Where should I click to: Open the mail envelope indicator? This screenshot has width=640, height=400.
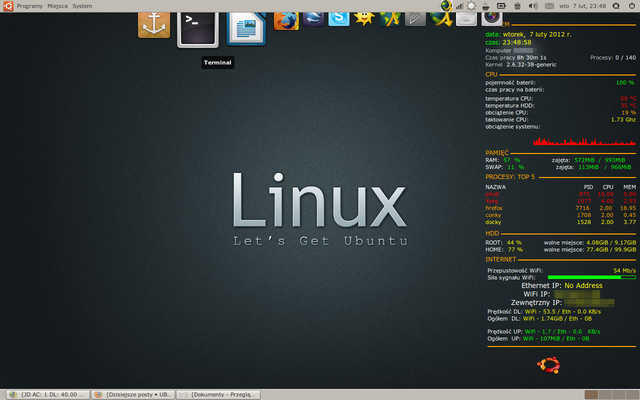tap(549, 6)
